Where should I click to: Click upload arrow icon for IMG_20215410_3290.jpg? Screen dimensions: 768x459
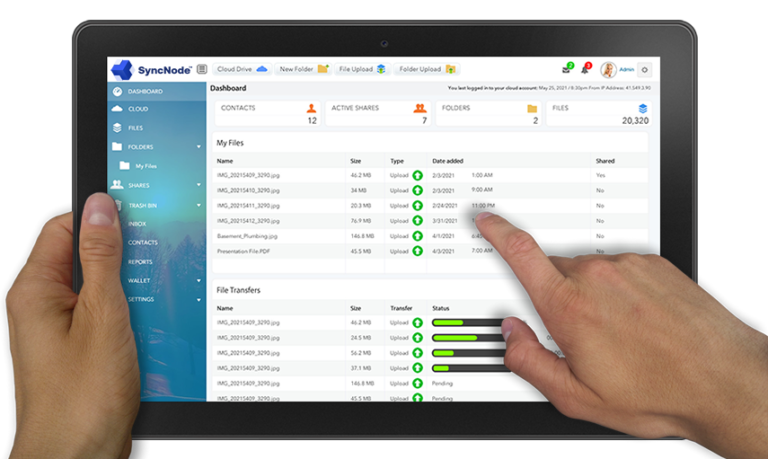(x=417, y=190)
